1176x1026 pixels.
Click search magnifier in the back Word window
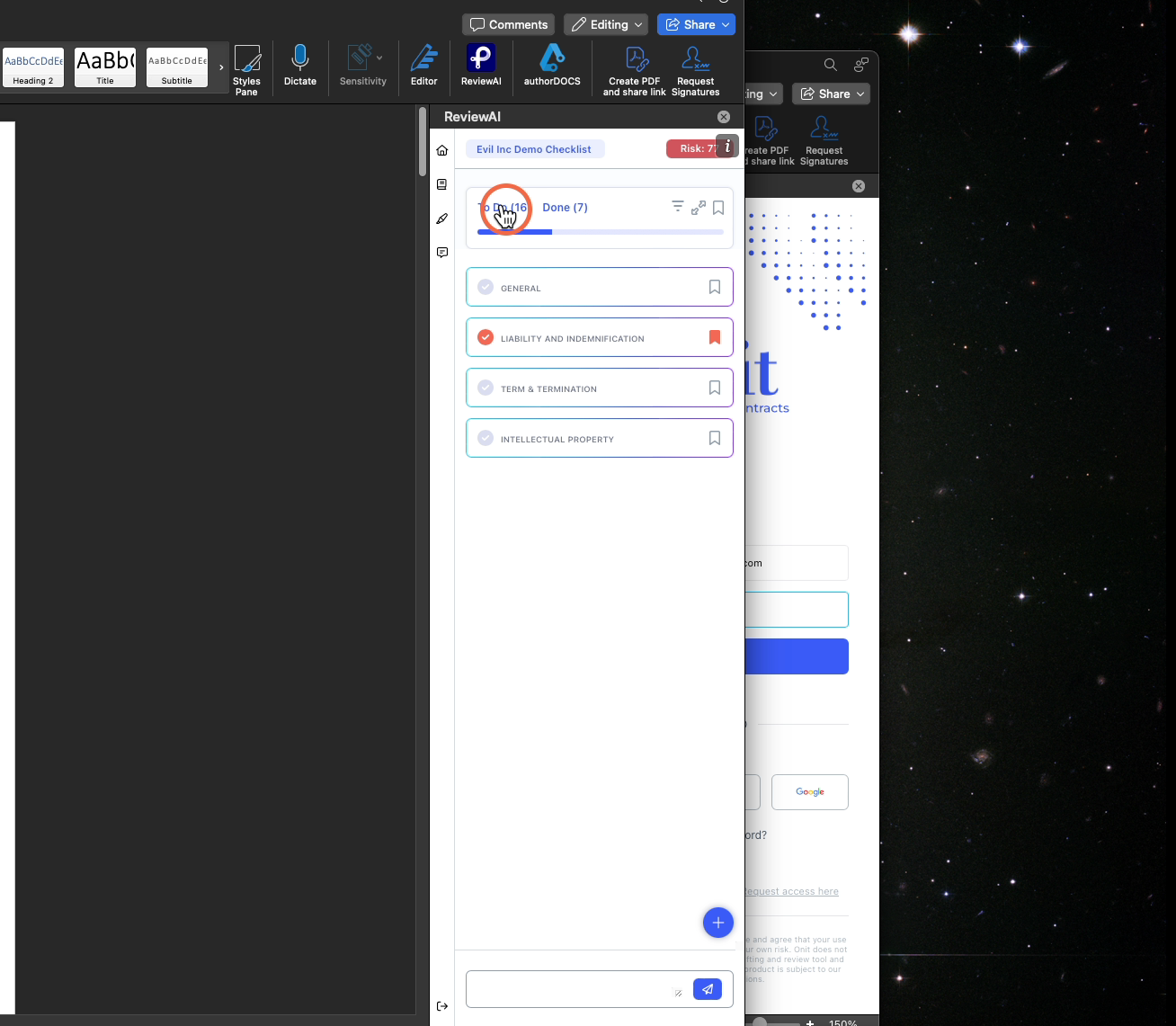(x=831, y=65)
